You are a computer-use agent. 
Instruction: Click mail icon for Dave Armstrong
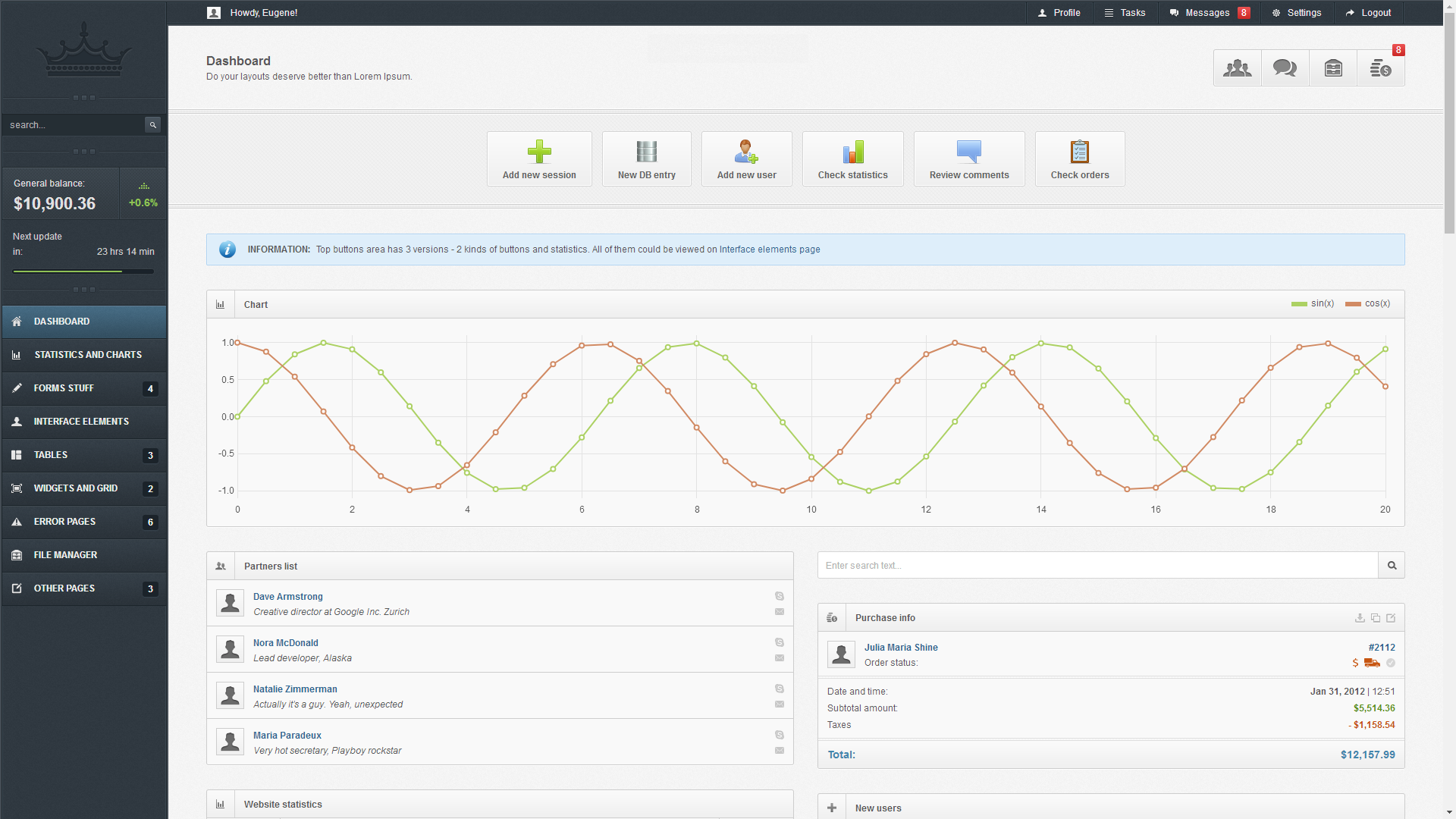pyautogui.click(x=780, y=612)
